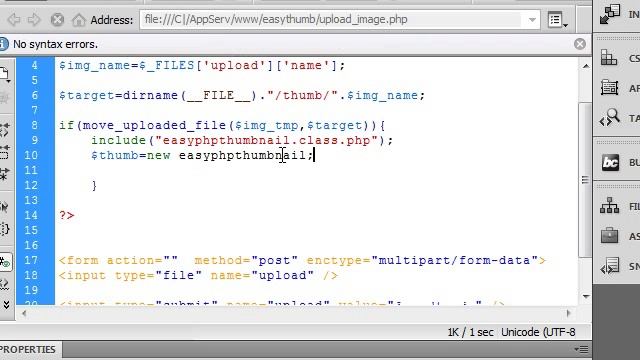640x360 pixels.
Task: Go to Home page icon
Action: 79,19
